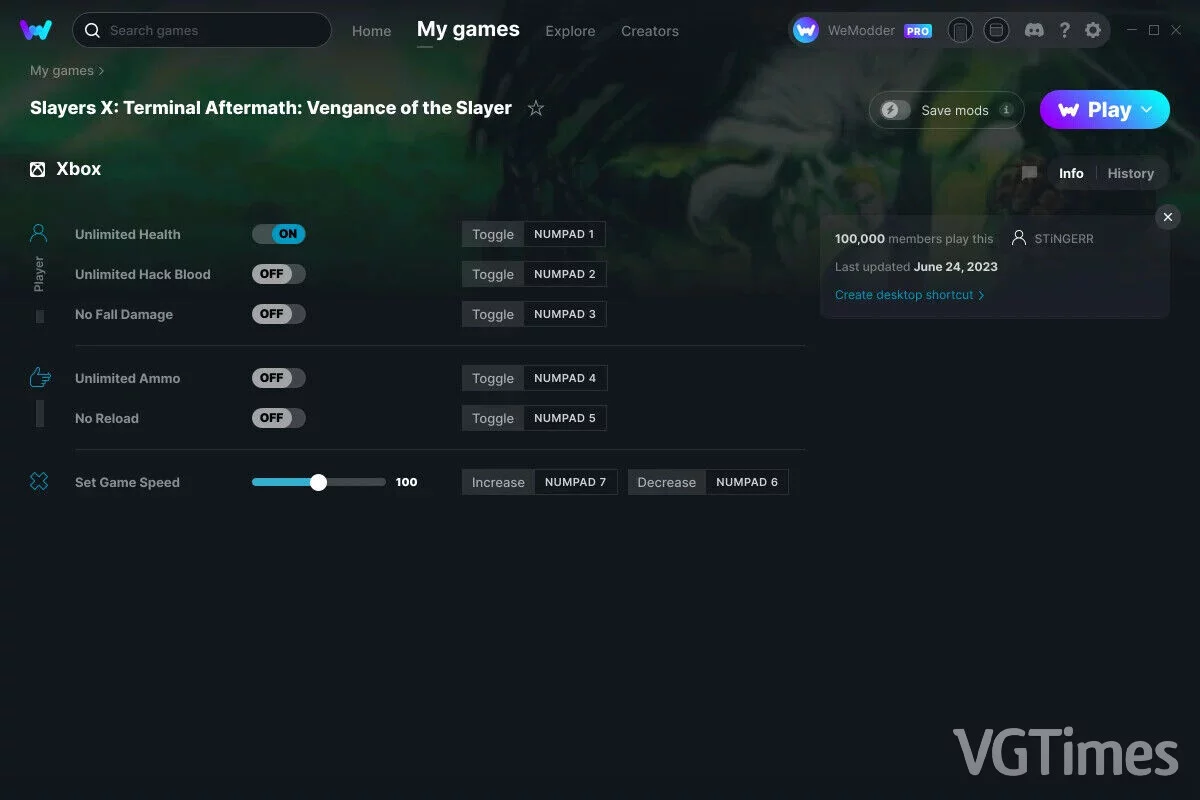The width and height of the screenshot is (1200, 800).
Task: Open the History tab
Action: click(x=1131, y=173)
